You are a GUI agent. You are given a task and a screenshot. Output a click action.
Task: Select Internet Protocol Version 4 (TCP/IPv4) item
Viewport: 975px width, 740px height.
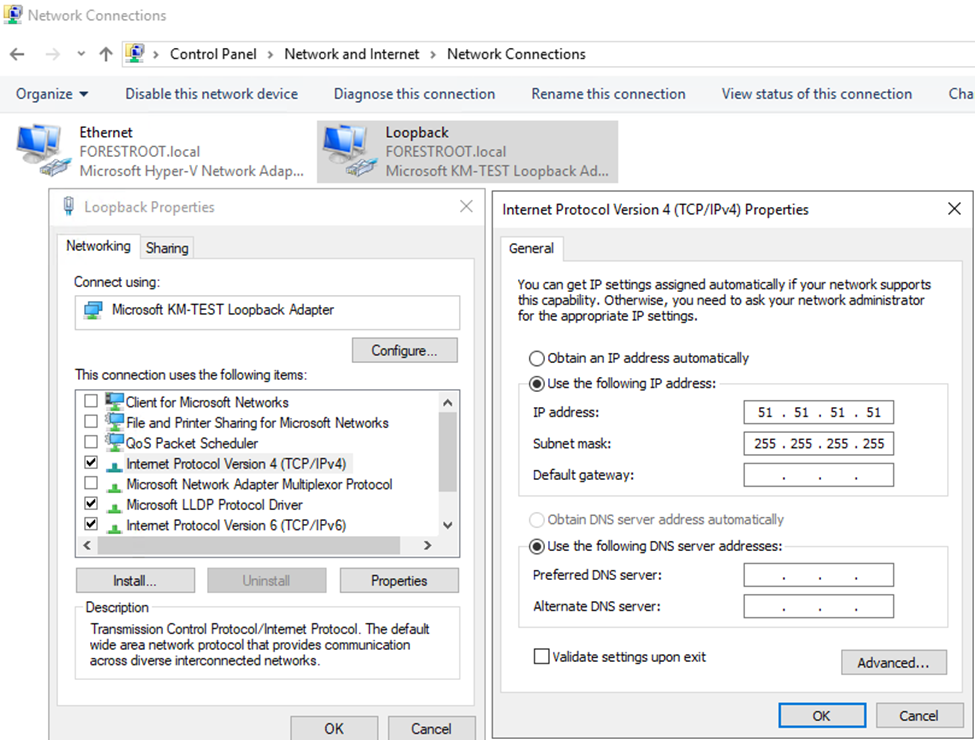click(236, 464)
